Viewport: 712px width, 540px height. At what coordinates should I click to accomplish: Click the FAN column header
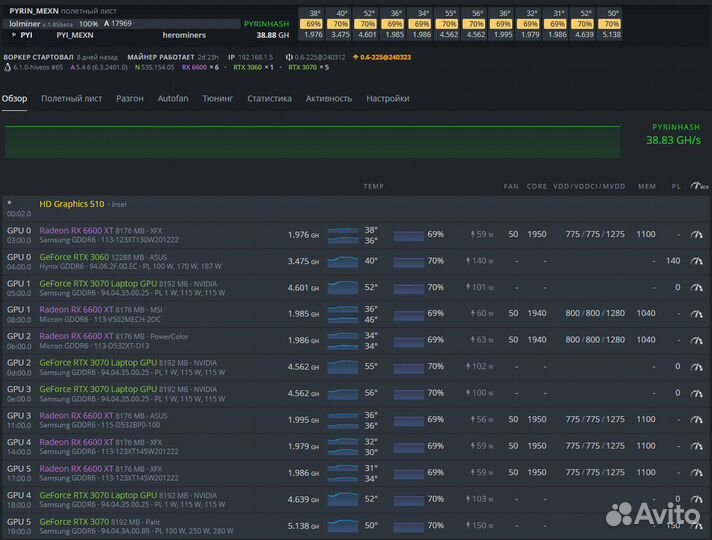pyautogui.click(x=511, y=186)
